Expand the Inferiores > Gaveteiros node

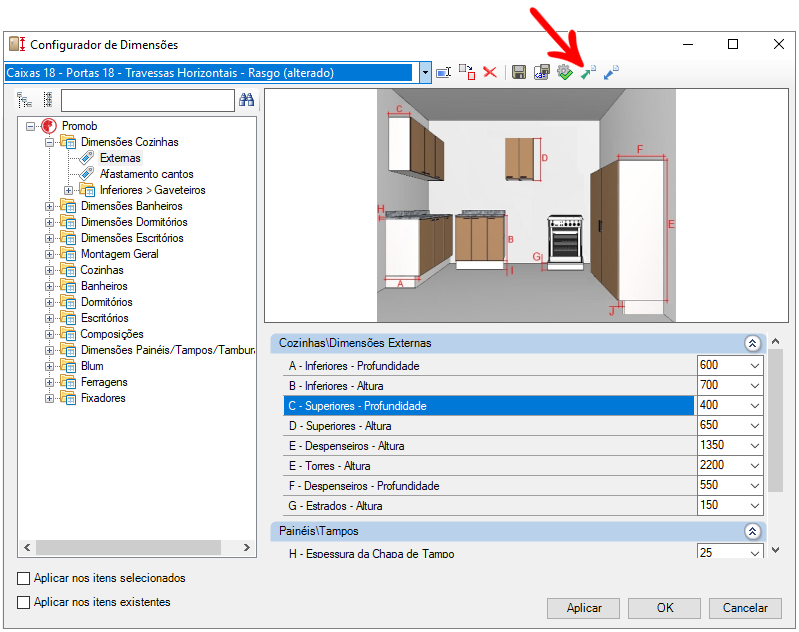(68, 190)
